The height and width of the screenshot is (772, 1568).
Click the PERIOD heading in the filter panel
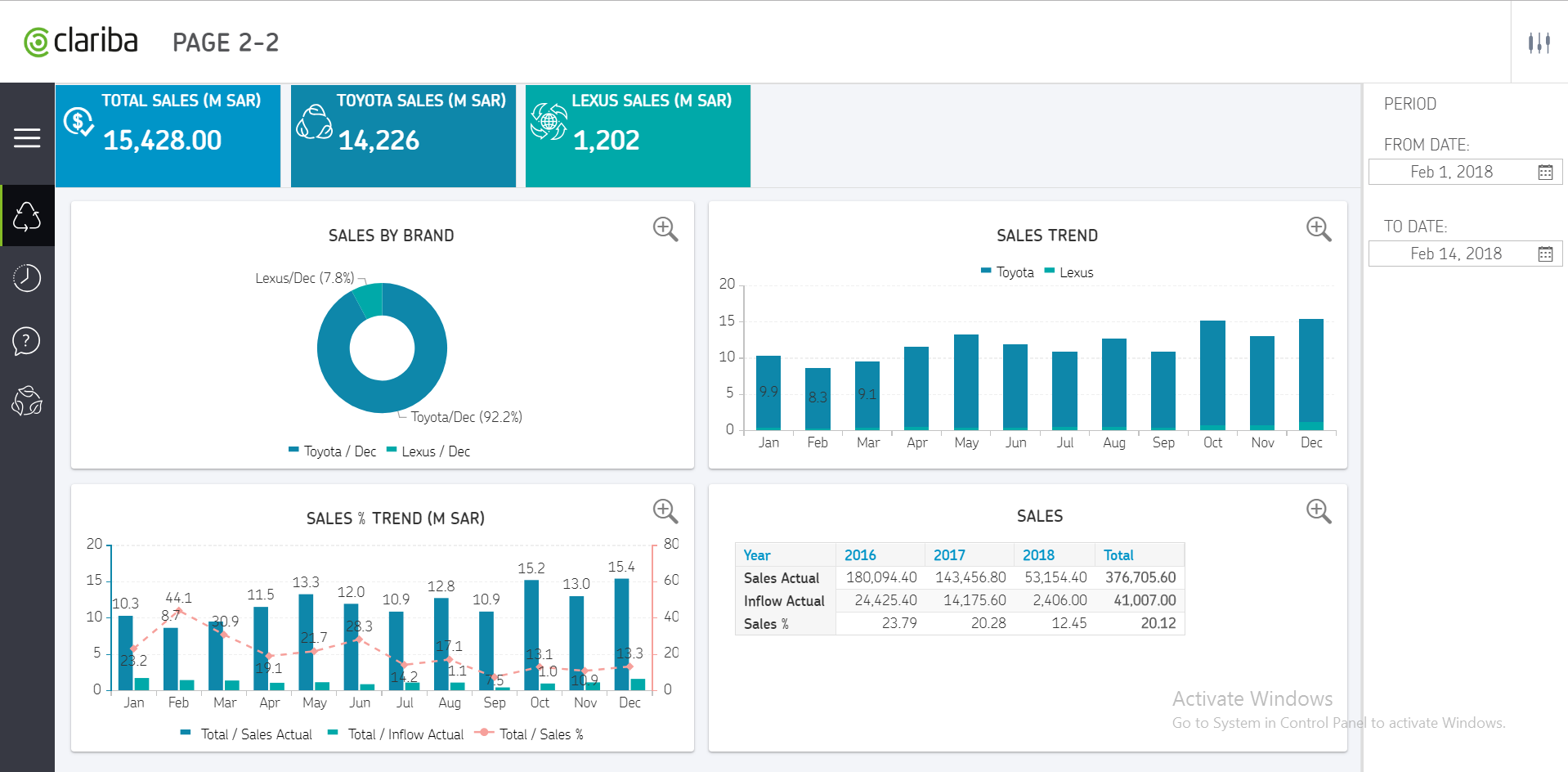pyautogui.click(x=1410, y=104)
